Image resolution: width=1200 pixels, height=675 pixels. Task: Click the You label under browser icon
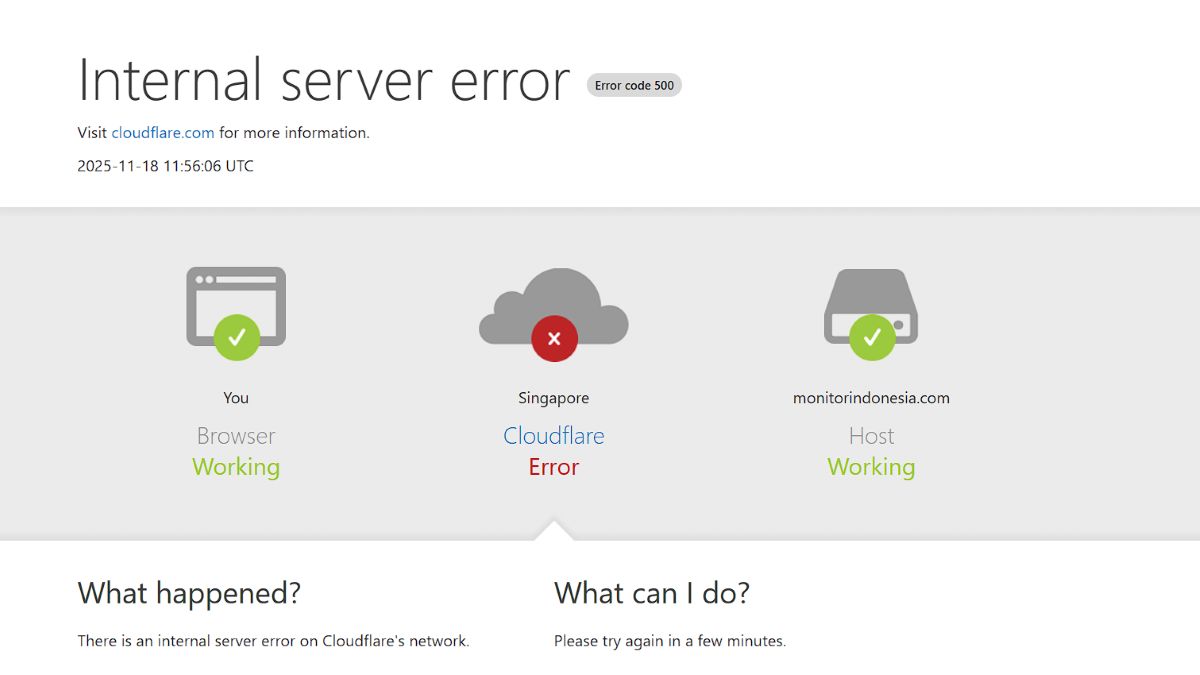click(x=236, y=398)
